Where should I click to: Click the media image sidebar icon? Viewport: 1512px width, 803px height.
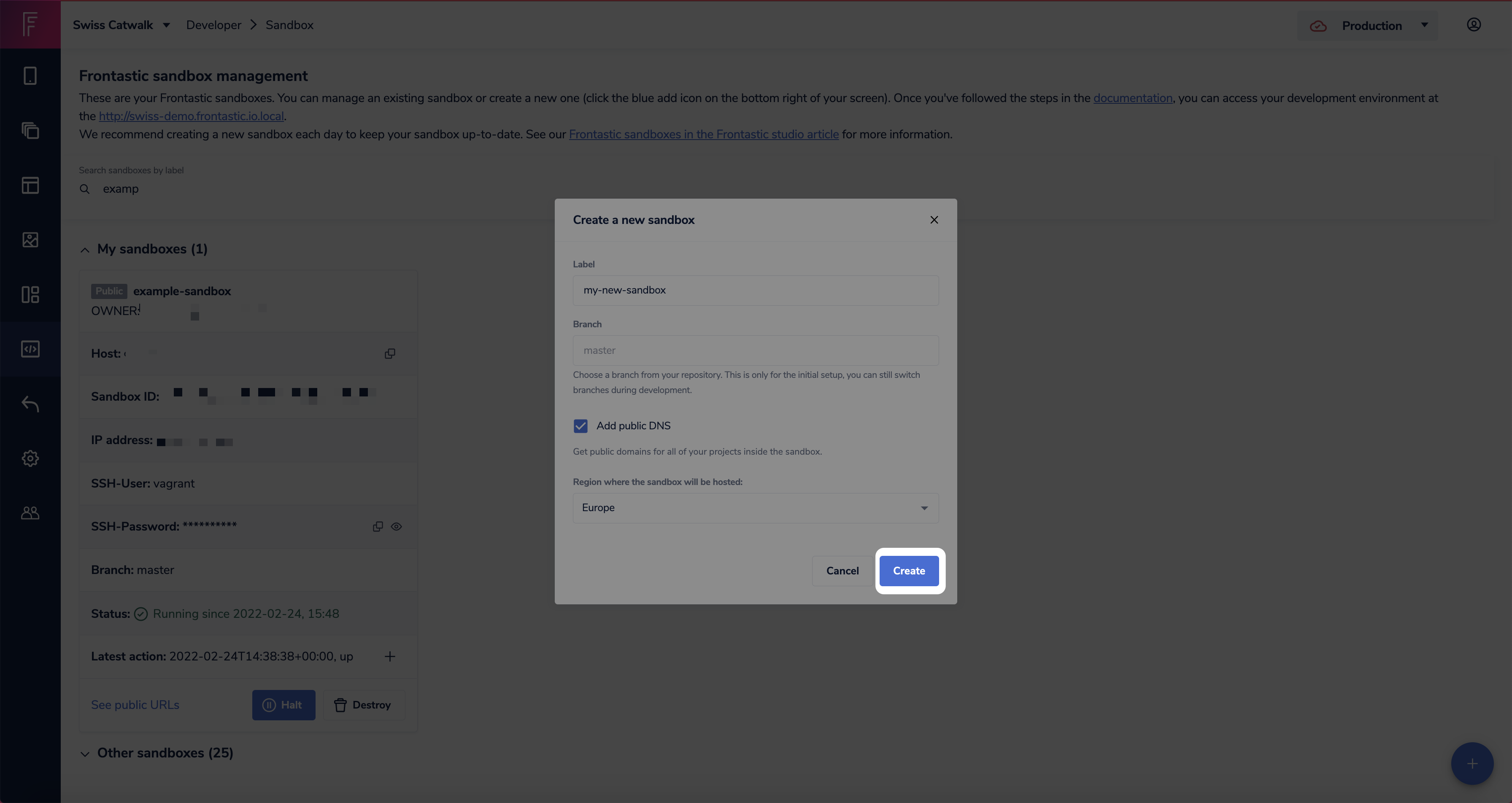pos(30,240)
